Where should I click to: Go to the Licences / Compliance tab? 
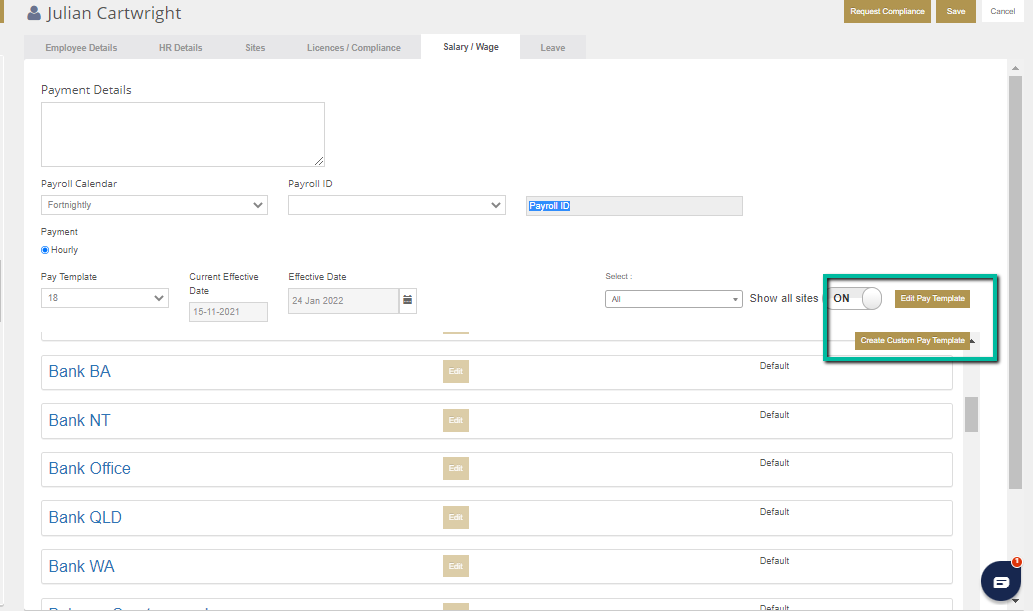tap(354, 47)
